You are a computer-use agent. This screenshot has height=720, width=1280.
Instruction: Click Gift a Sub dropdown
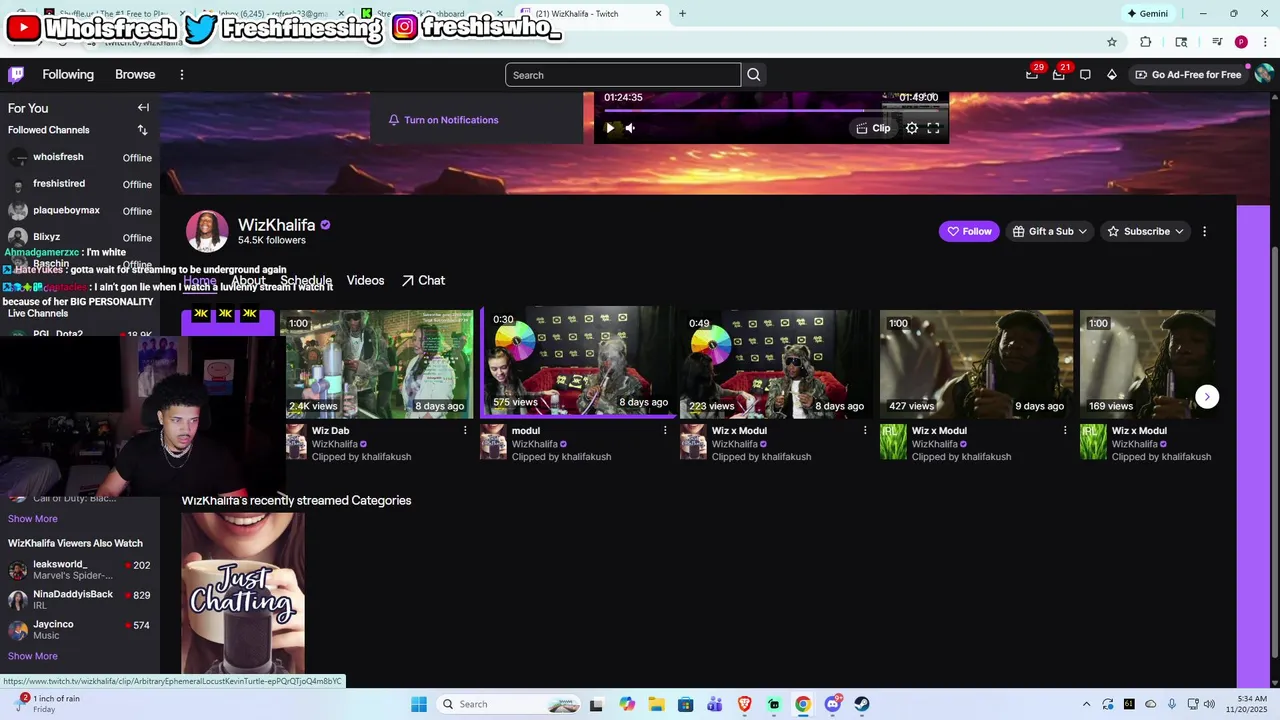pyautogui.click(x=1050, y=231)
